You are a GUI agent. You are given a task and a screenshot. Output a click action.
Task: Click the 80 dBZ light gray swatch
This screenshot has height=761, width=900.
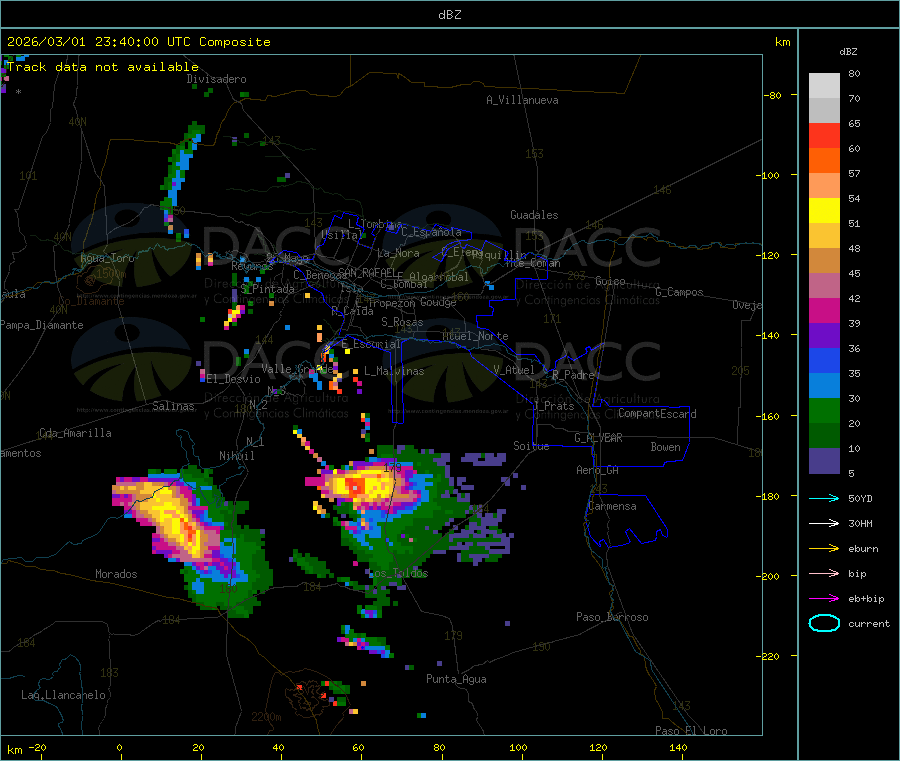tap(824, 86)
